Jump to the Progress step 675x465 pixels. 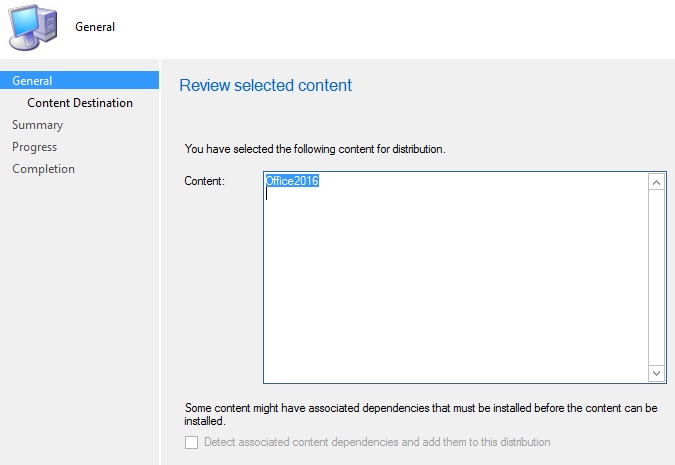(x=34, y=147)
